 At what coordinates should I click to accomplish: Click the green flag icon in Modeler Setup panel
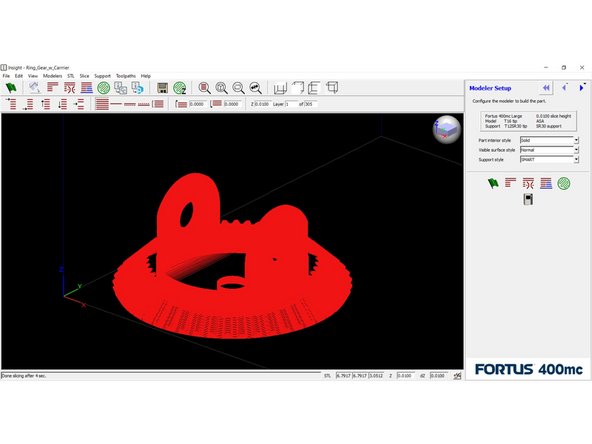click(493, 183)
